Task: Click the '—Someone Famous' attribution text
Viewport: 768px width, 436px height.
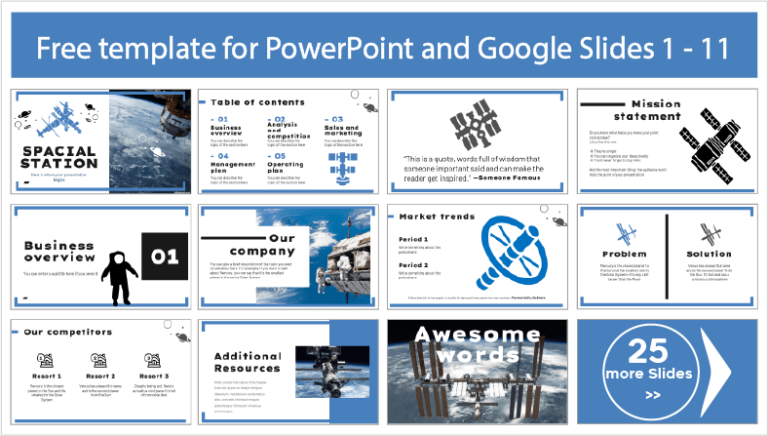Action: tap(507, 178)
